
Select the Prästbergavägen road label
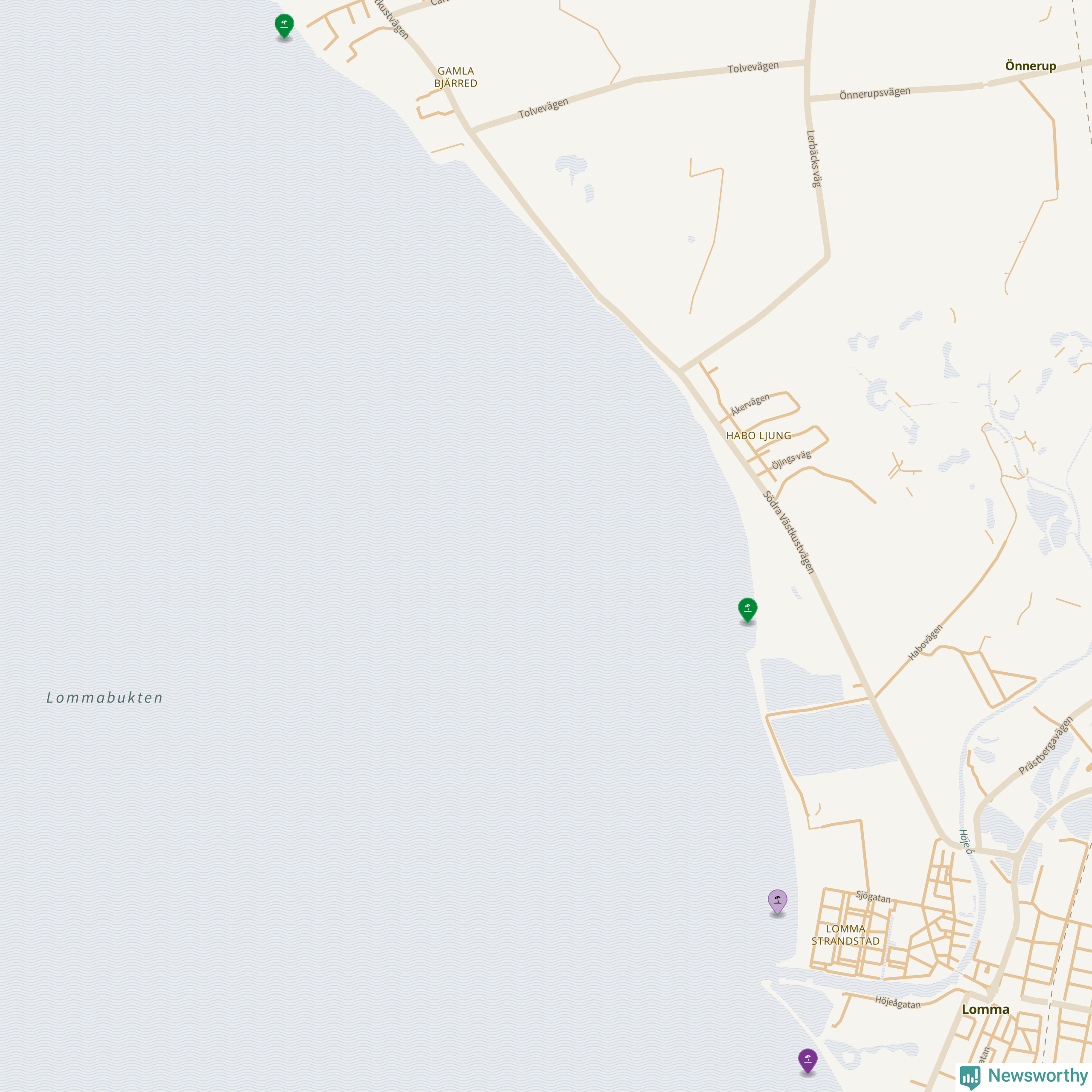(x=1046, y=746)
